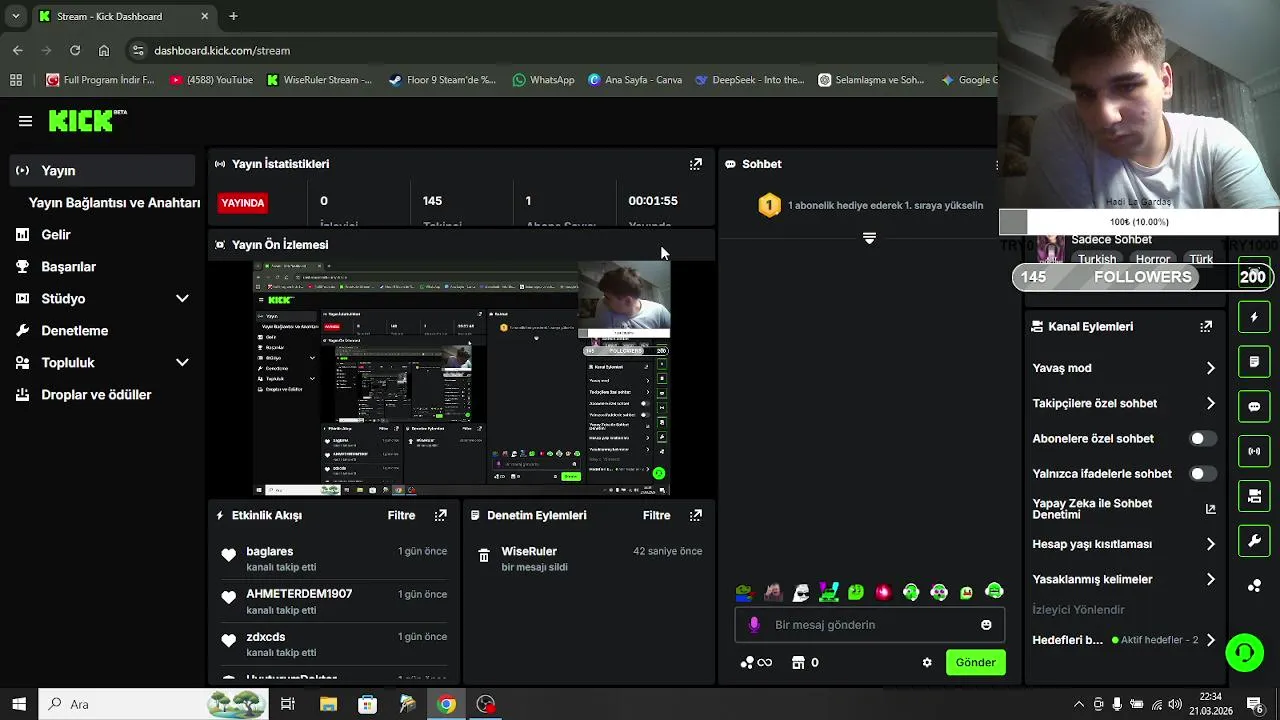Viewport: 1280px width, 720px height.
Task: Click the browser address bar
Action: (x=560, y=50)
